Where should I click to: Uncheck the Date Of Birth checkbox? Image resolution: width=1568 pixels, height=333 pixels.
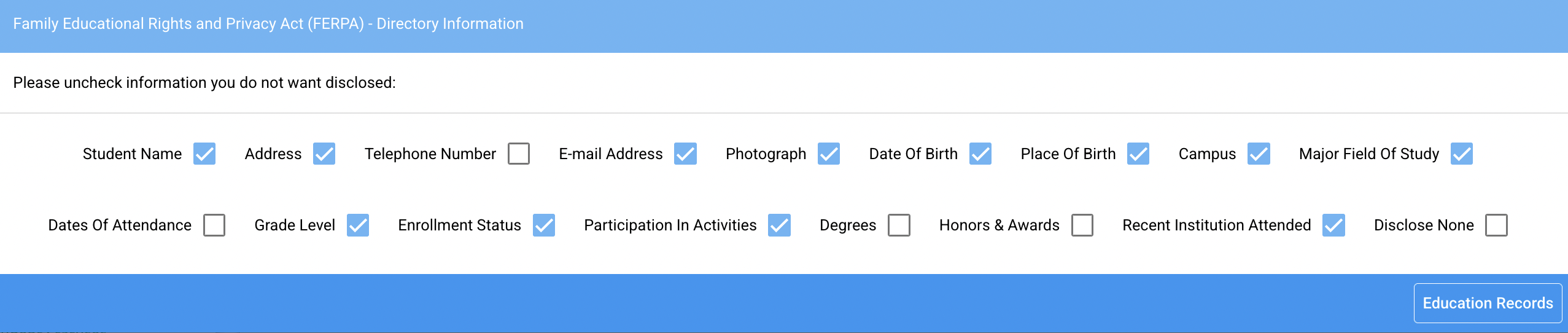coord(980,154)
